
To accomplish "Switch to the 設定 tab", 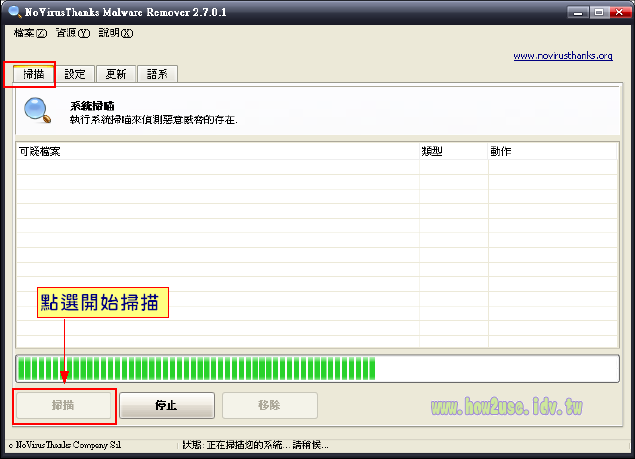I will coord(75,74).
